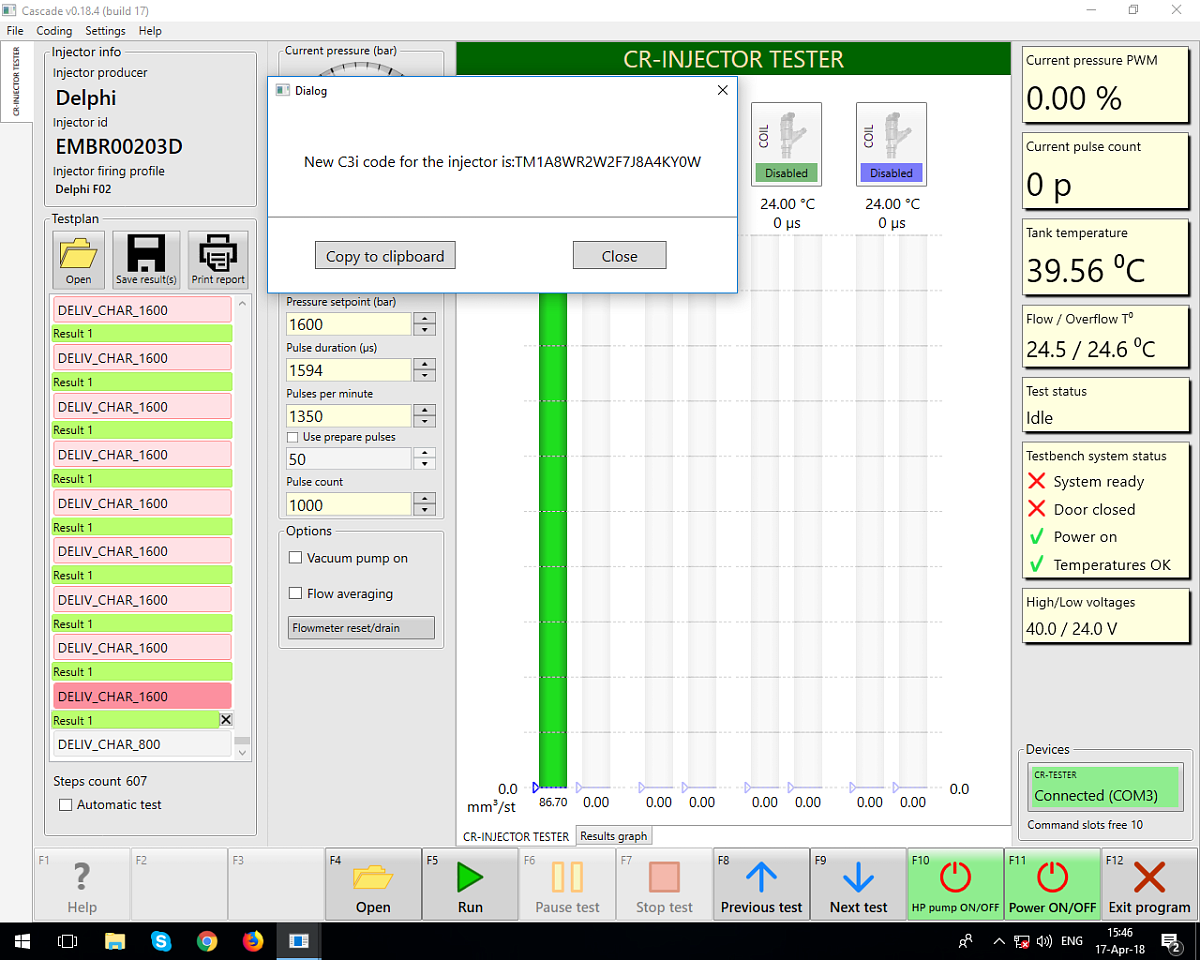This screenshot has width=1200, height=960.
Task: Go to Next test with down arrow
Action: point(858,884)
